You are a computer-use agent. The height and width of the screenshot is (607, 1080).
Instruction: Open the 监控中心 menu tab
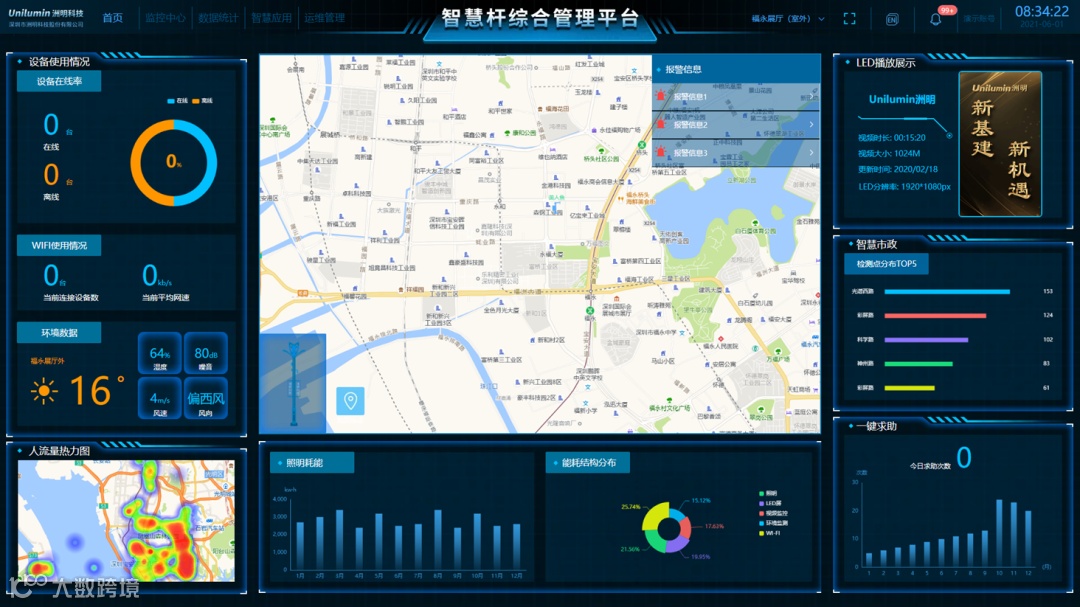pyautogui.click(x=165, y=18)
